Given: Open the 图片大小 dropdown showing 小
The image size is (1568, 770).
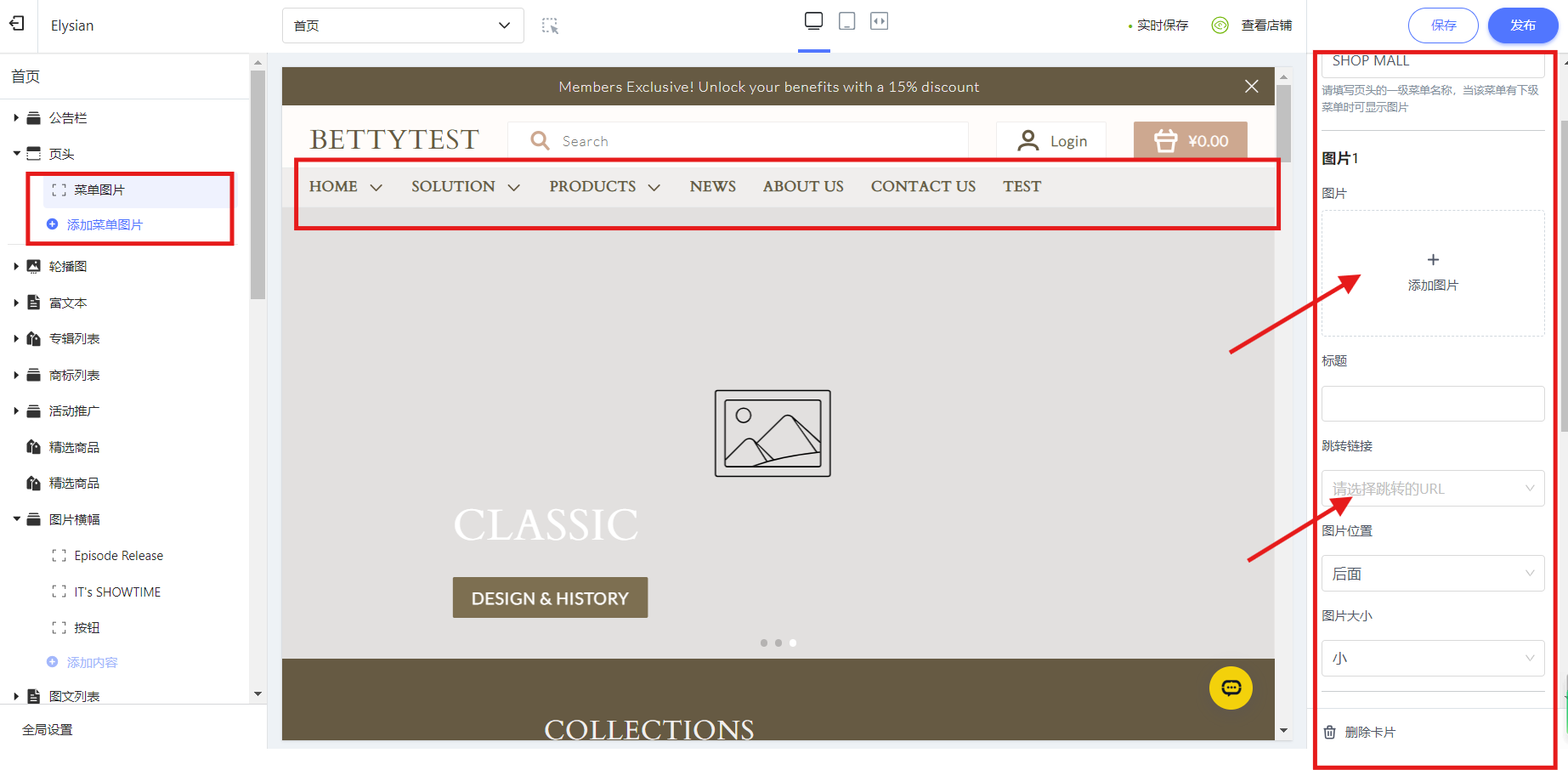Looking at the screenshot, I should [1432, 659].
